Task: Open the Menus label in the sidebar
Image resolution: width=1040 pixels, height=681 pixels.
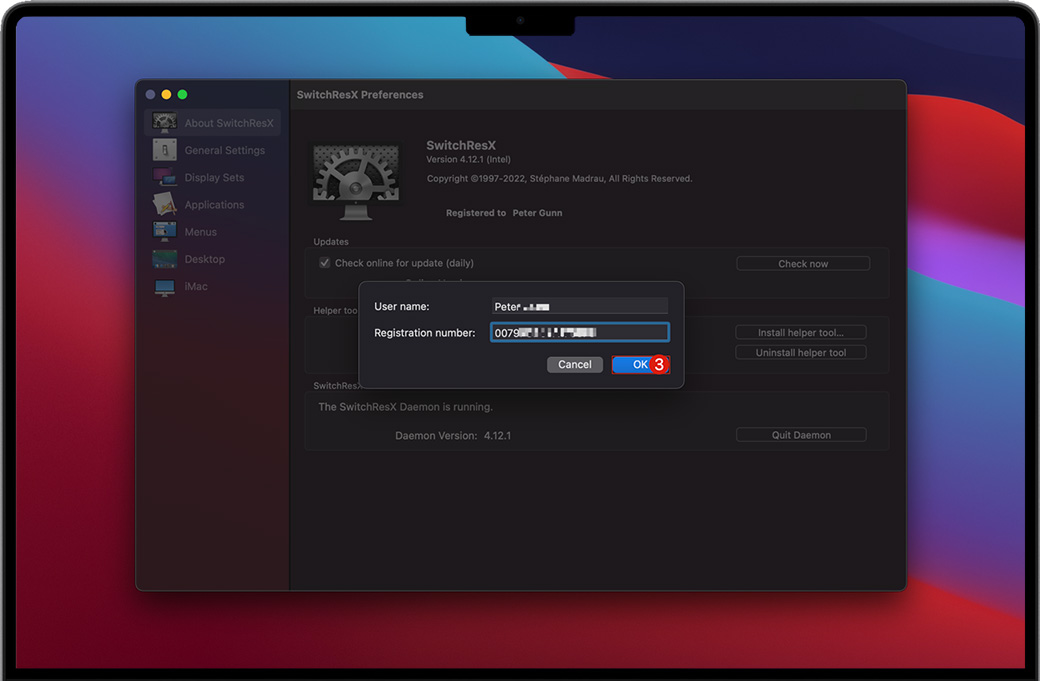Action: coord(200,232)
